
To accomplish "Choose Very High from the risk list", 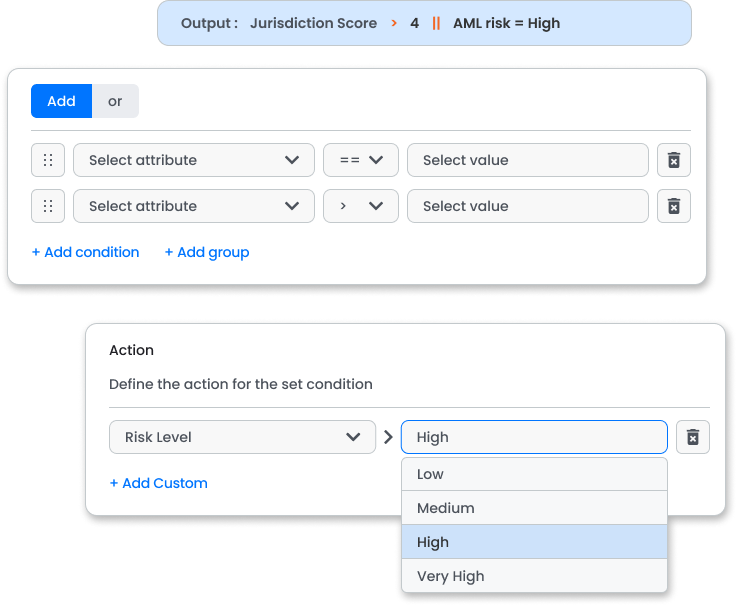I will 534,576.
